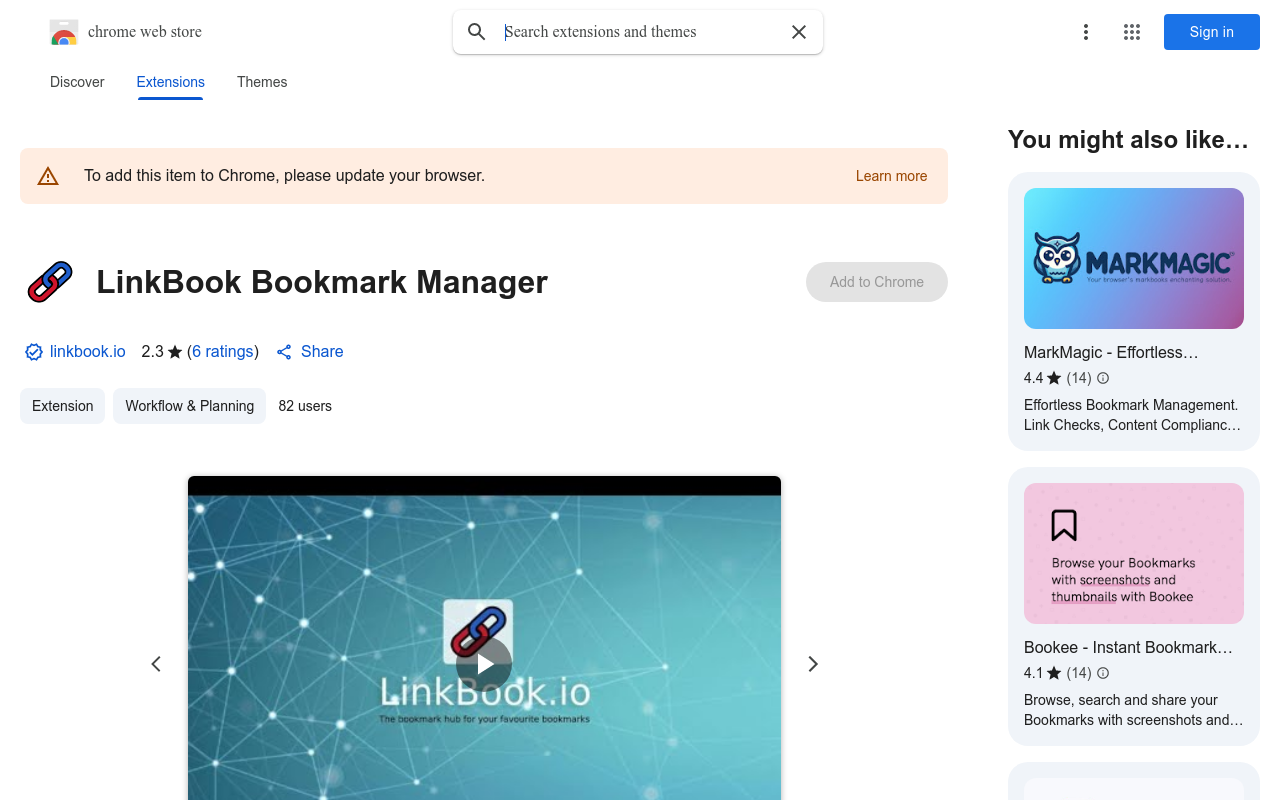1280x800 pixels.
Task: Click the LinkBook Bookmark Manager heading
Action: 322,282
